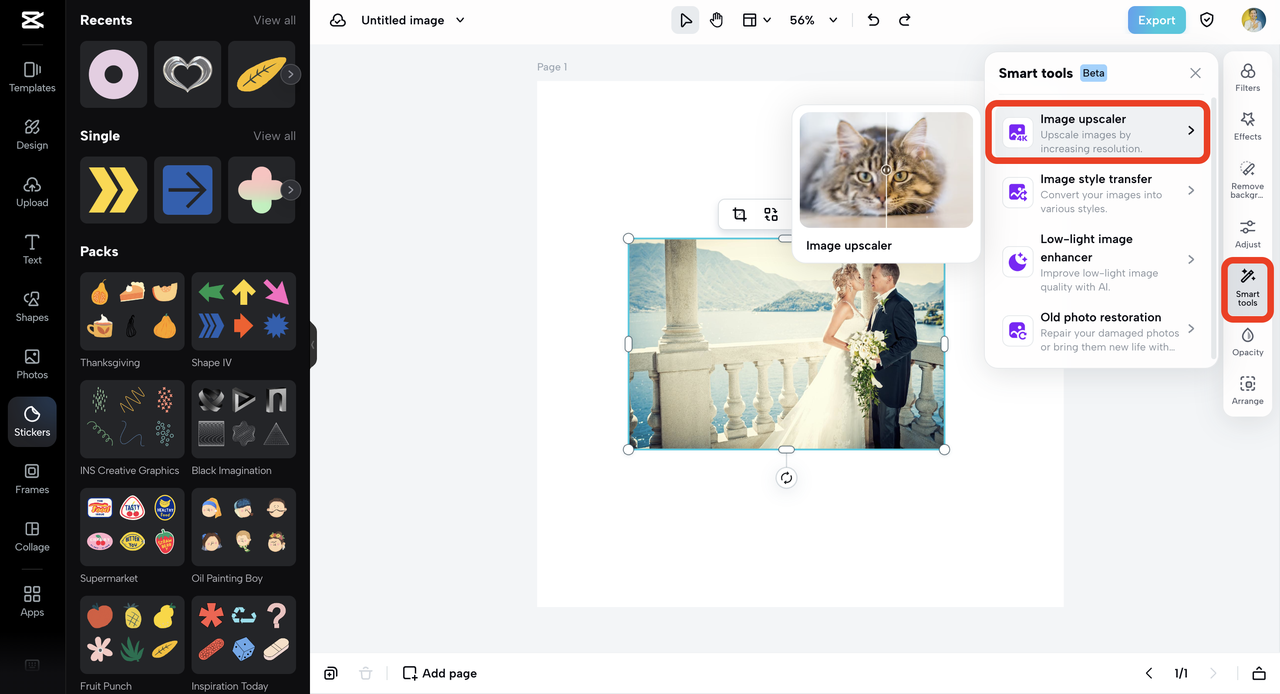This screenshot has width=1280, height=694.
Task: Click the crop icon above the image
Action: [739, 214]
